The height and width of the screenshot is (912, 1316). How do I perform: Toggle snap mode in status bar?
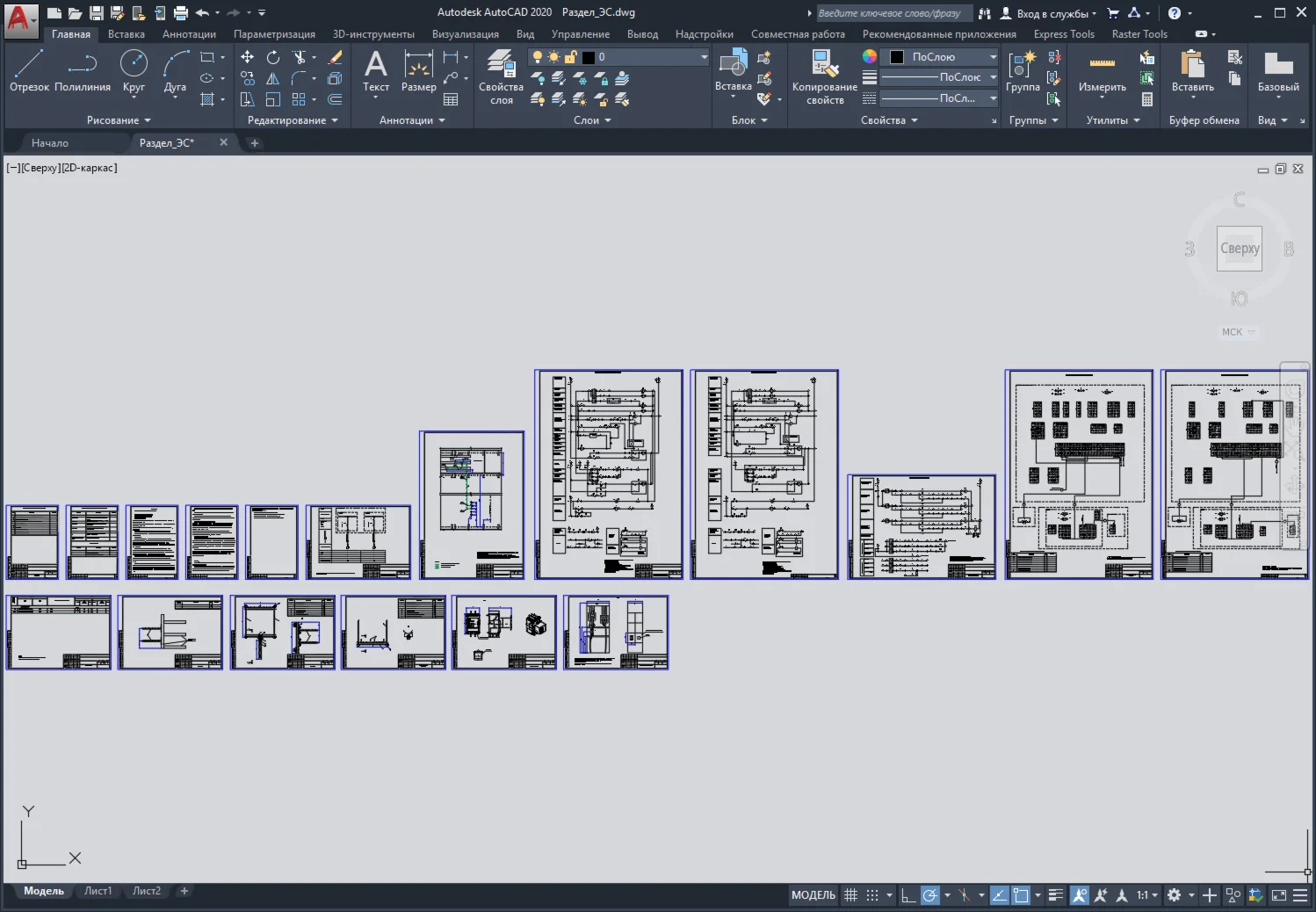[x=872, y=895]
